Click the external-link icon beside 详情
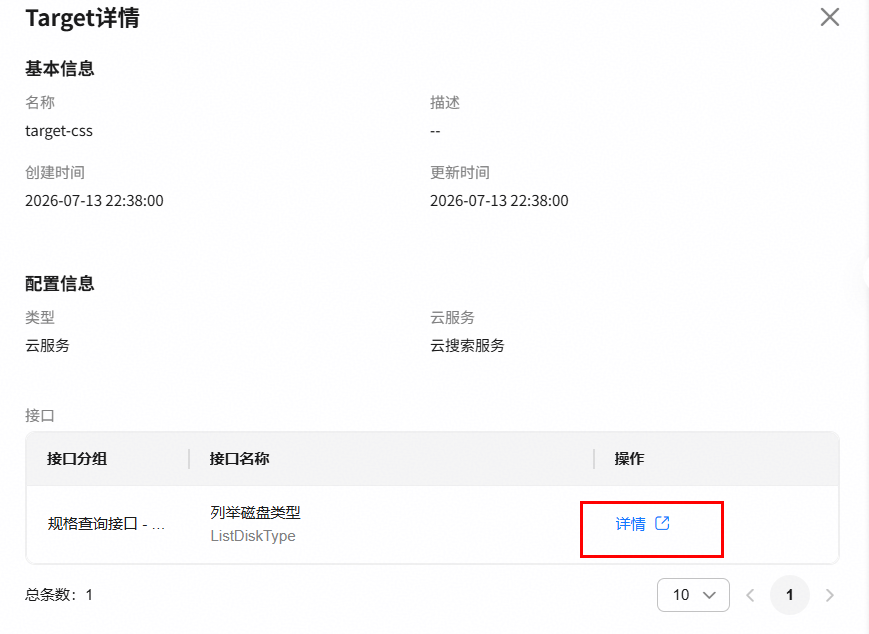The height and width of the screenshot is (634, 869). click(x=662, y=523)
